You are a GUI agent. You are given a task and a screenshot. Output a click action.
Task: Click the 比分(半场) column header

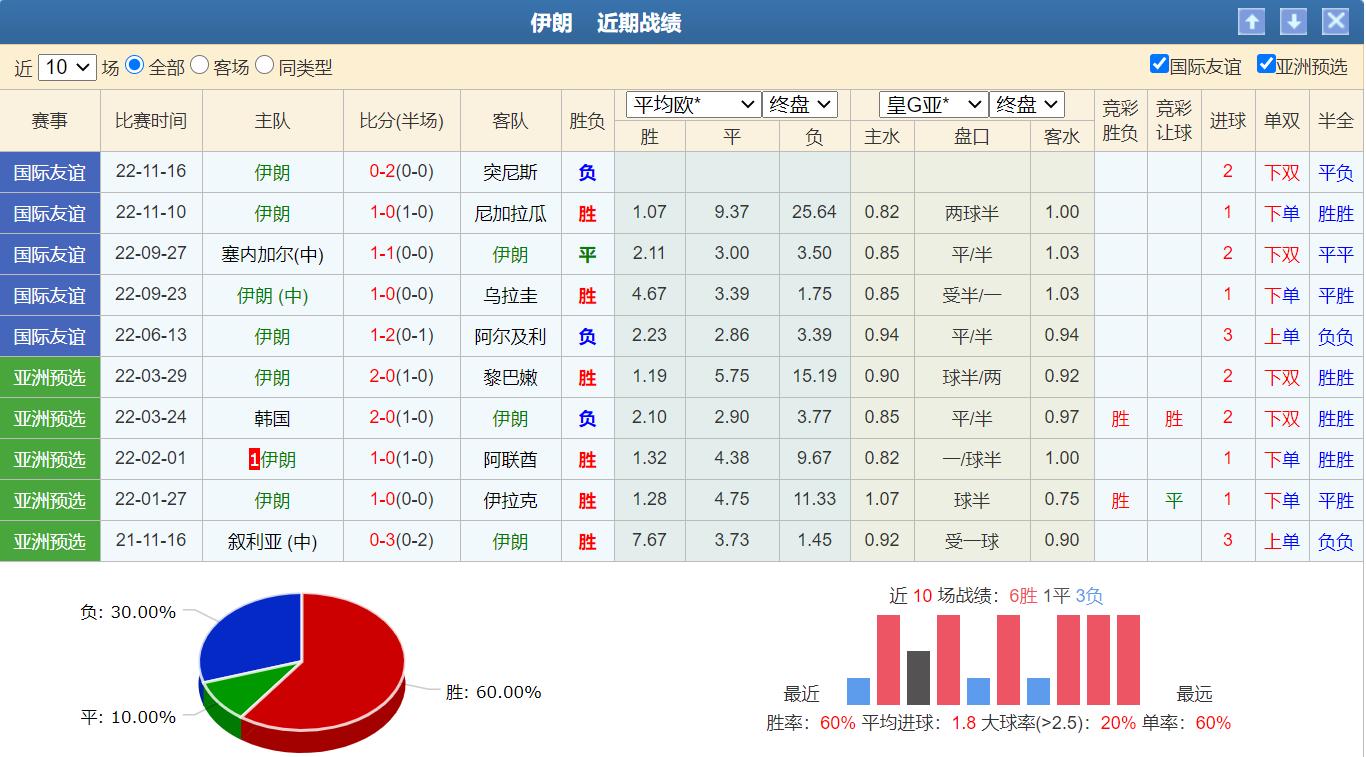(402, 121)
